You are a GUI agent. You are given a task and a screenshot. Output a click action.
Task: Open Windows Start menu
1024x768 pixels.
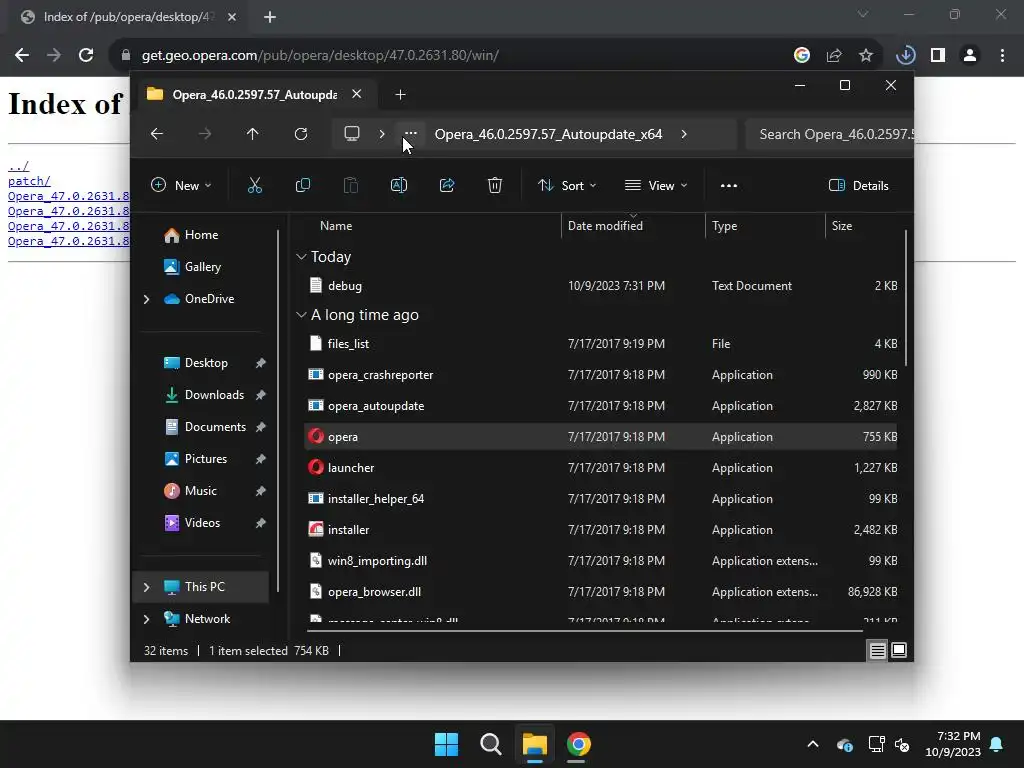[x=447, y=744]
